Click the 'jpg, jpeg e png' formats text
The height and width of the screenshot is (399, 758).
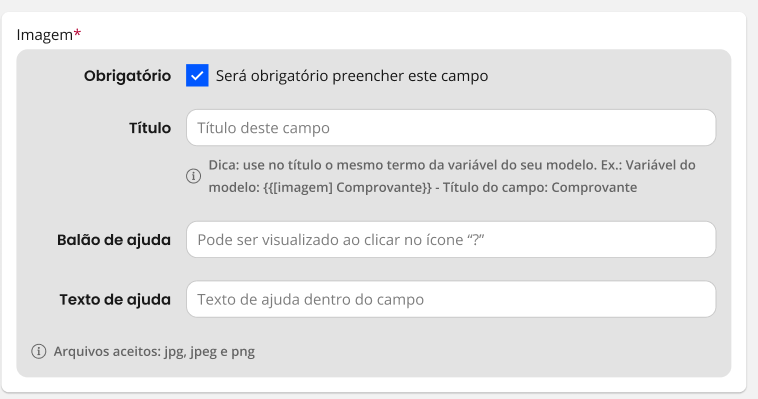[209, 352]
